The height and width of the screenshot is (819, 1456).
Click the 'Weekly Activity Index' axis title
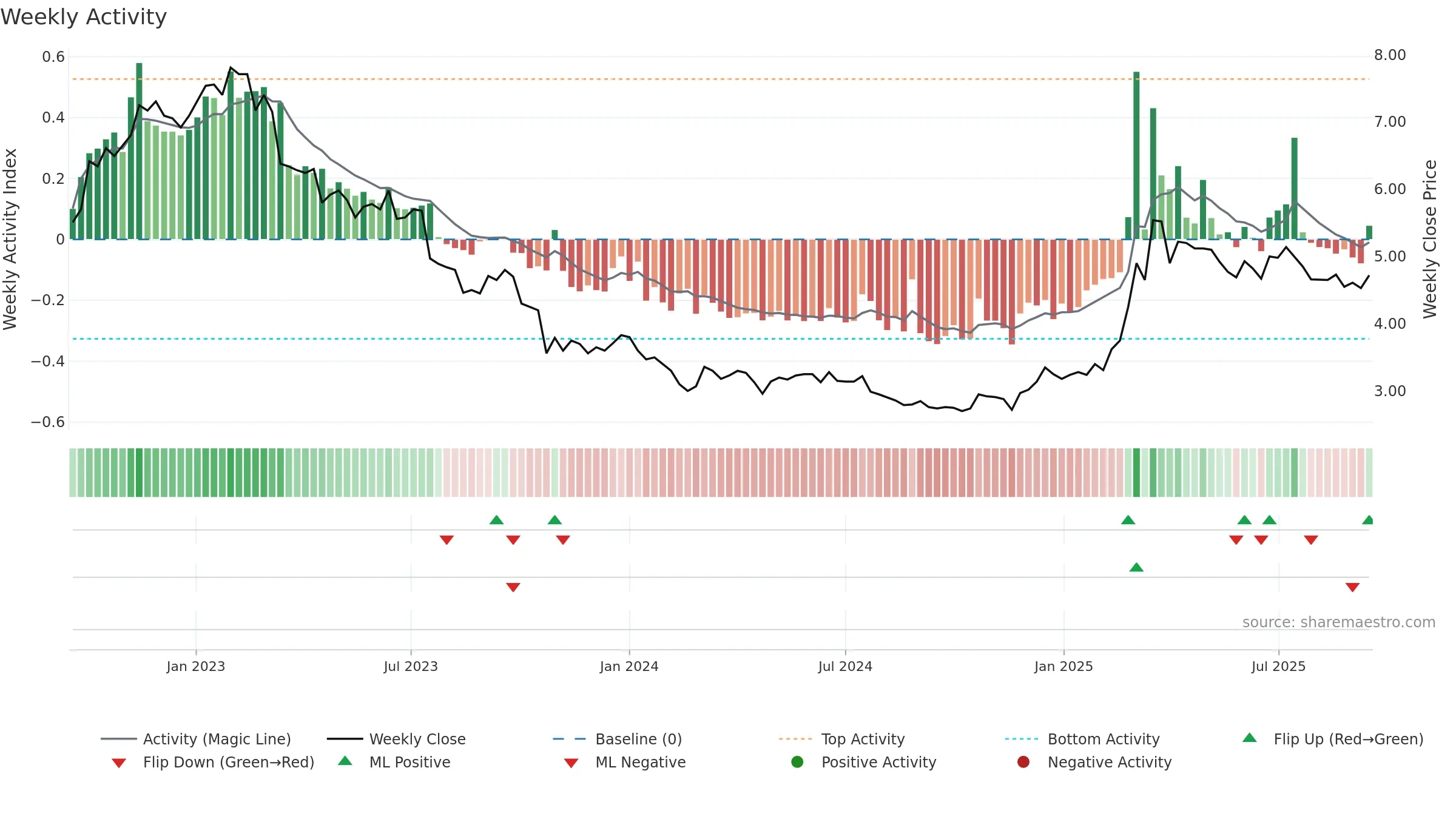click(x=10, y=239)
